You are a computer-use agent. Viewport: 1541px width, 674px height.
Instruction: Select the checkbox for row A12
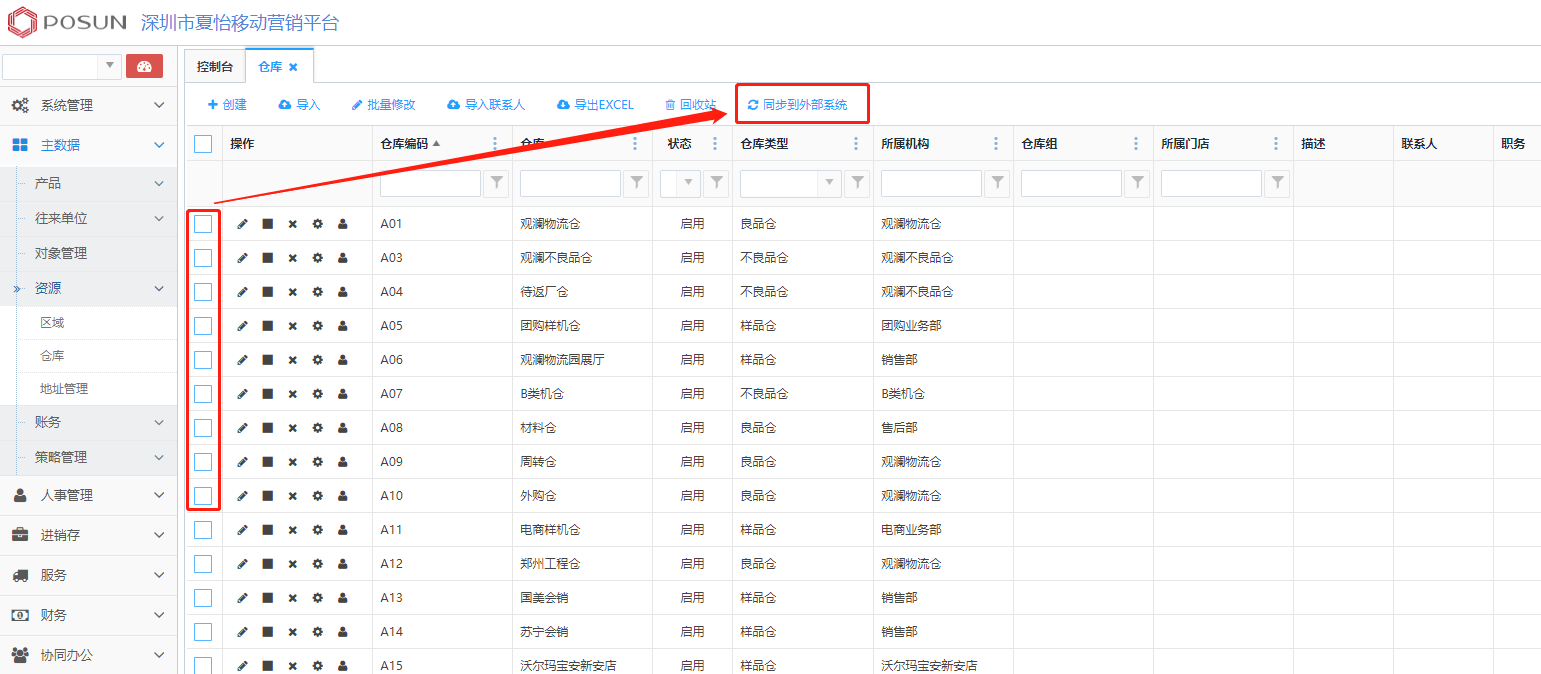[x=203, y=564]
